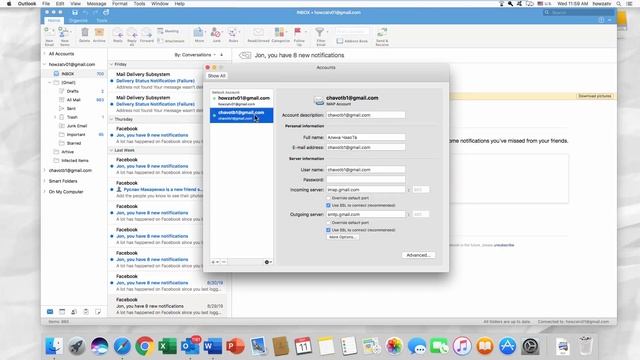Open the Message menu in menu bar
The width and height of the screenshot is (640, 360).
[x=96, y=4]
